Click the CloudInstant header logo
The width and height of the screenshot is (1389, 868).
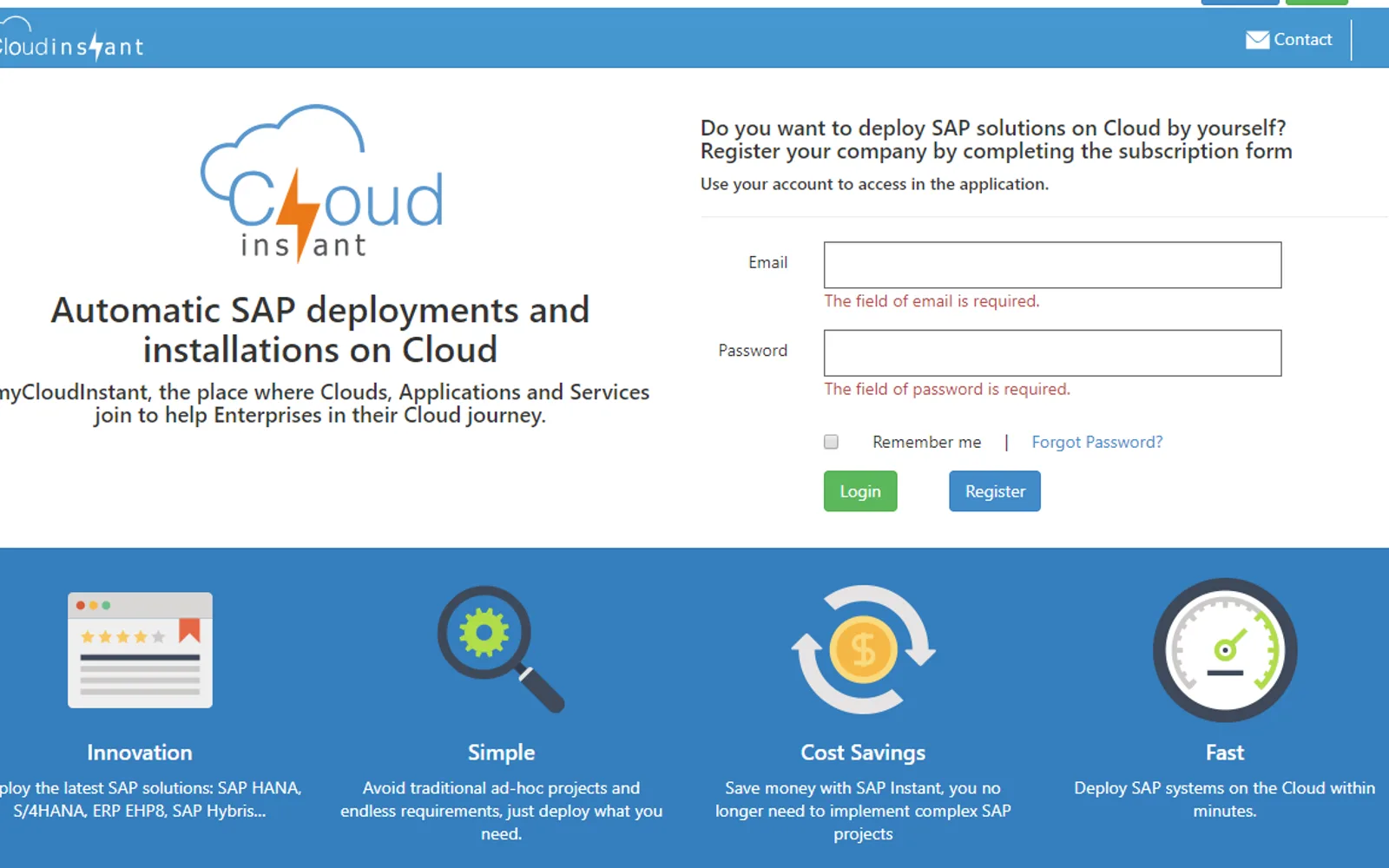click(x=71, y=39)
